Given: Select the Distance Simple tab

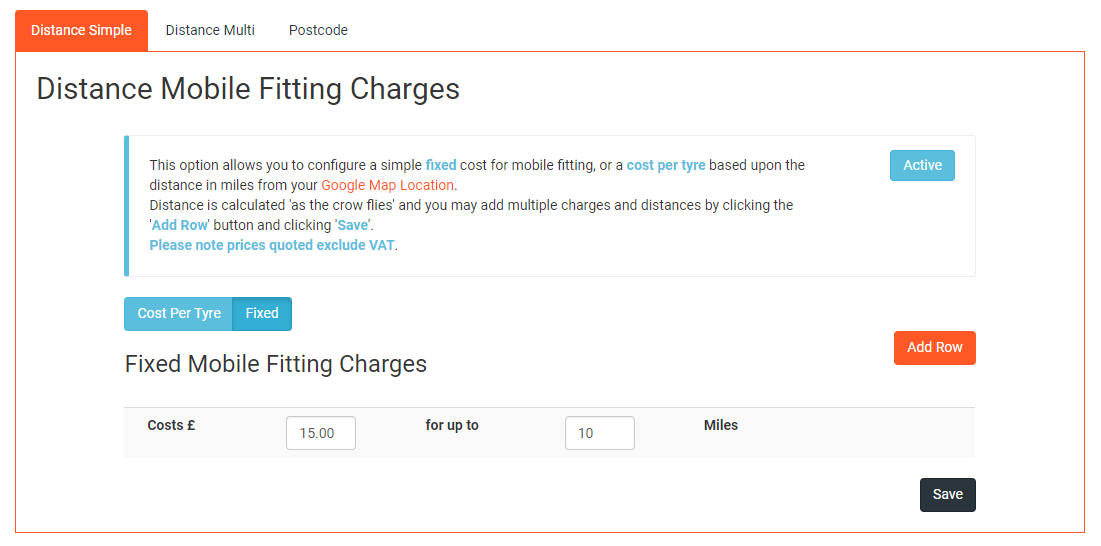Looking at the screenshot, I should (81, 30).
